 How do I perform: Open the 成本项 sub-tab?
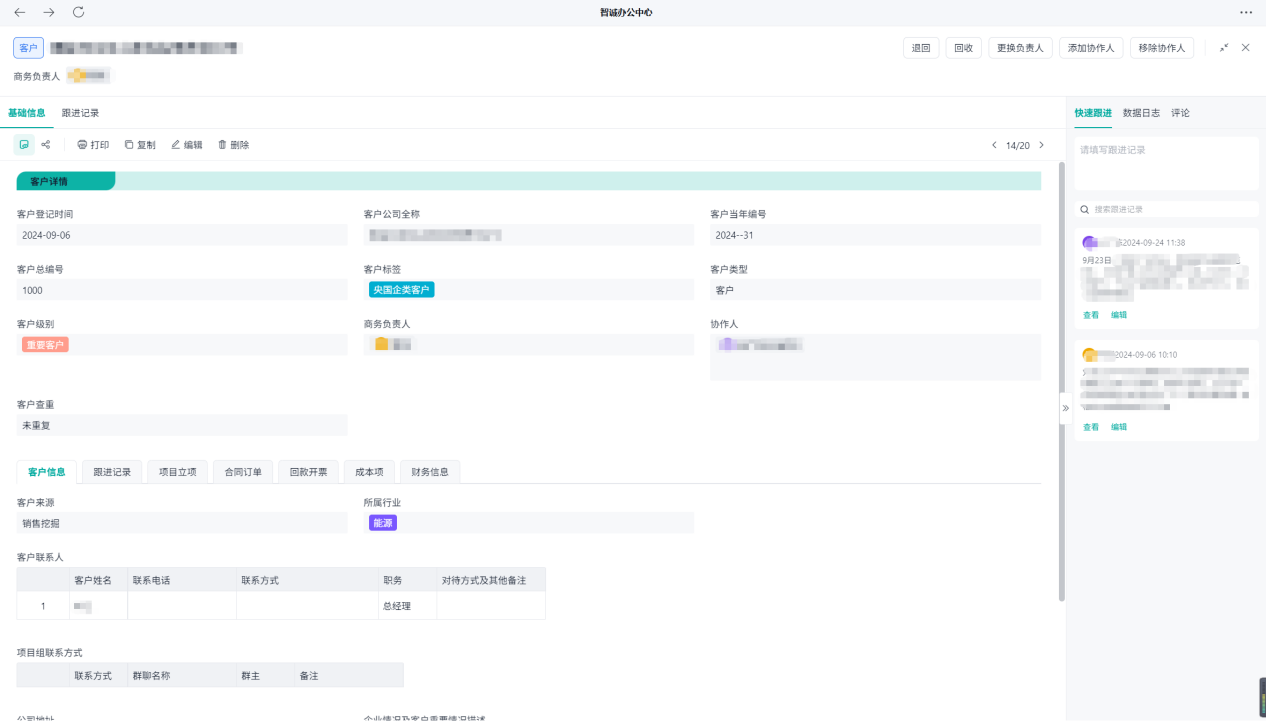tap(368, 472)
